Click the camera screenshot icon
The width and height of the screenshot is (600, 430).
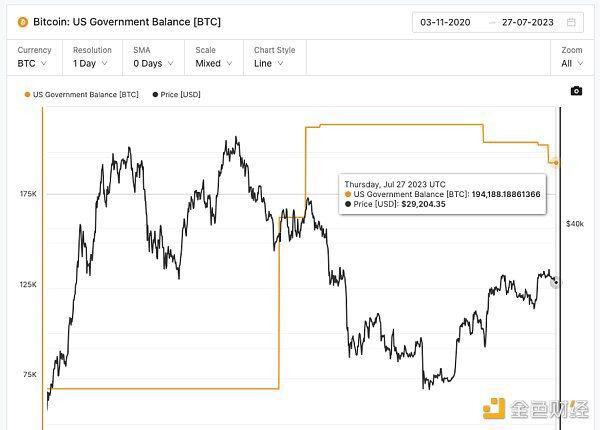coord(576,91)
